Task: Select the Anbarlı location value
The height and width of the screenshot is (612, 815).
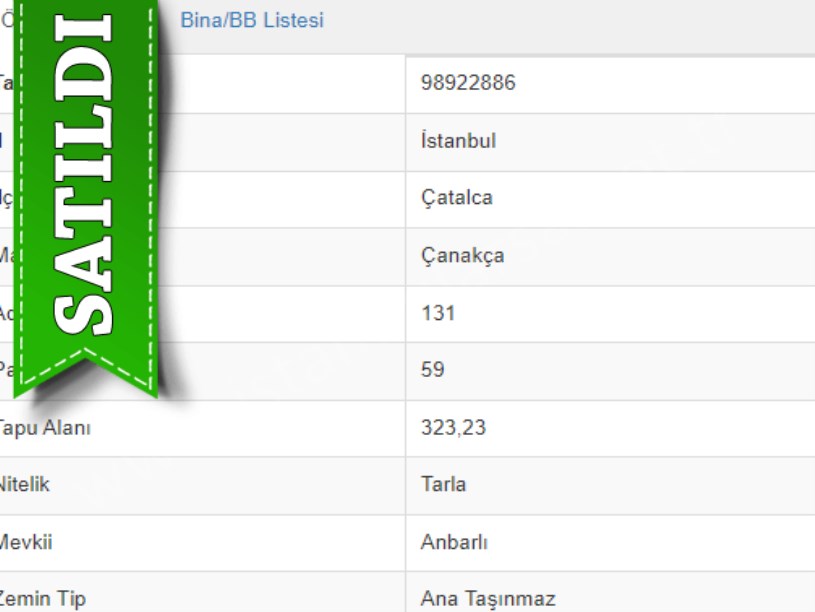Action: (x=454, y=543)
